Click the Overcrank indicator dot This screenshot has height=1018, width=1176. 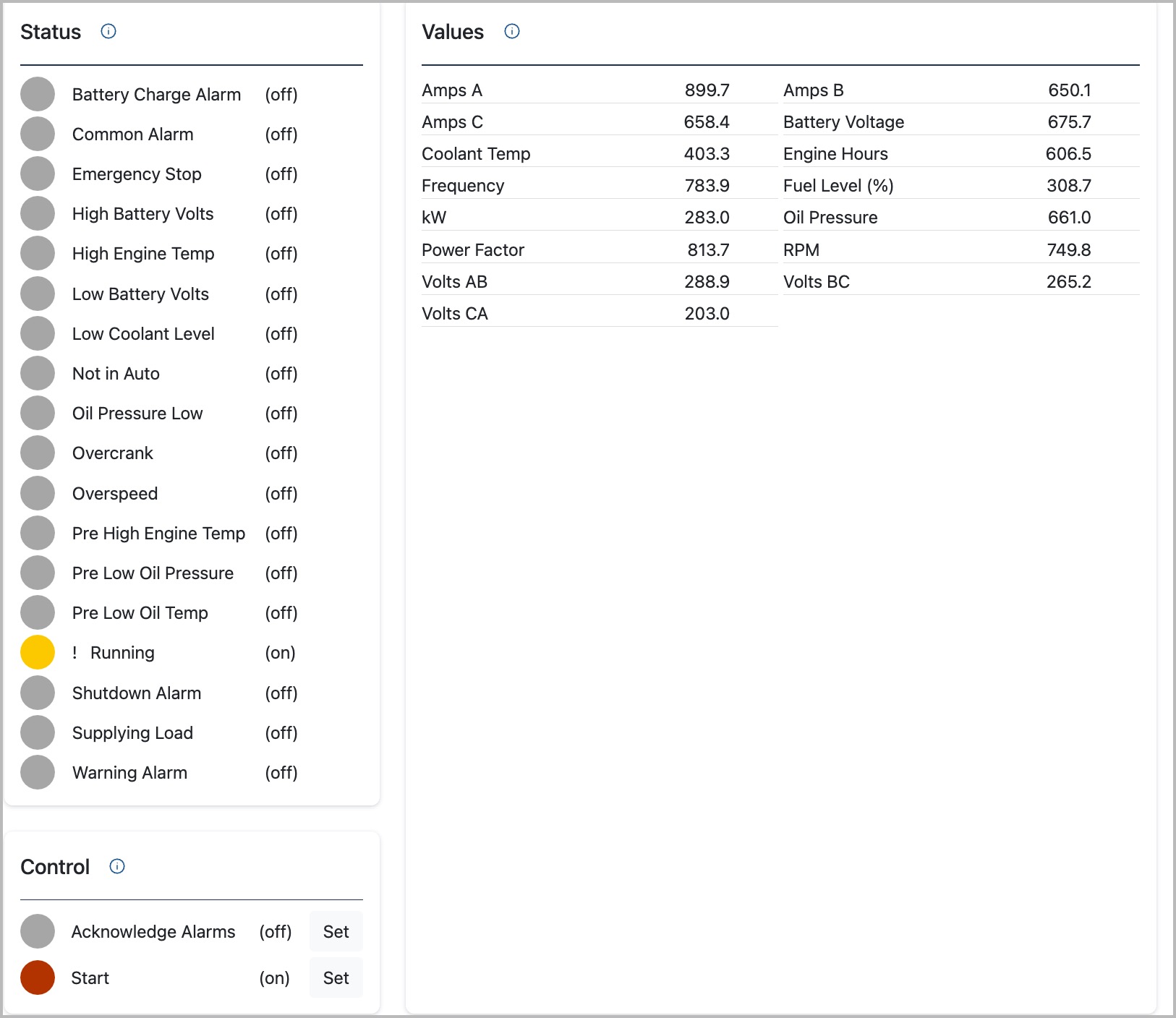(x=38, y=453)
